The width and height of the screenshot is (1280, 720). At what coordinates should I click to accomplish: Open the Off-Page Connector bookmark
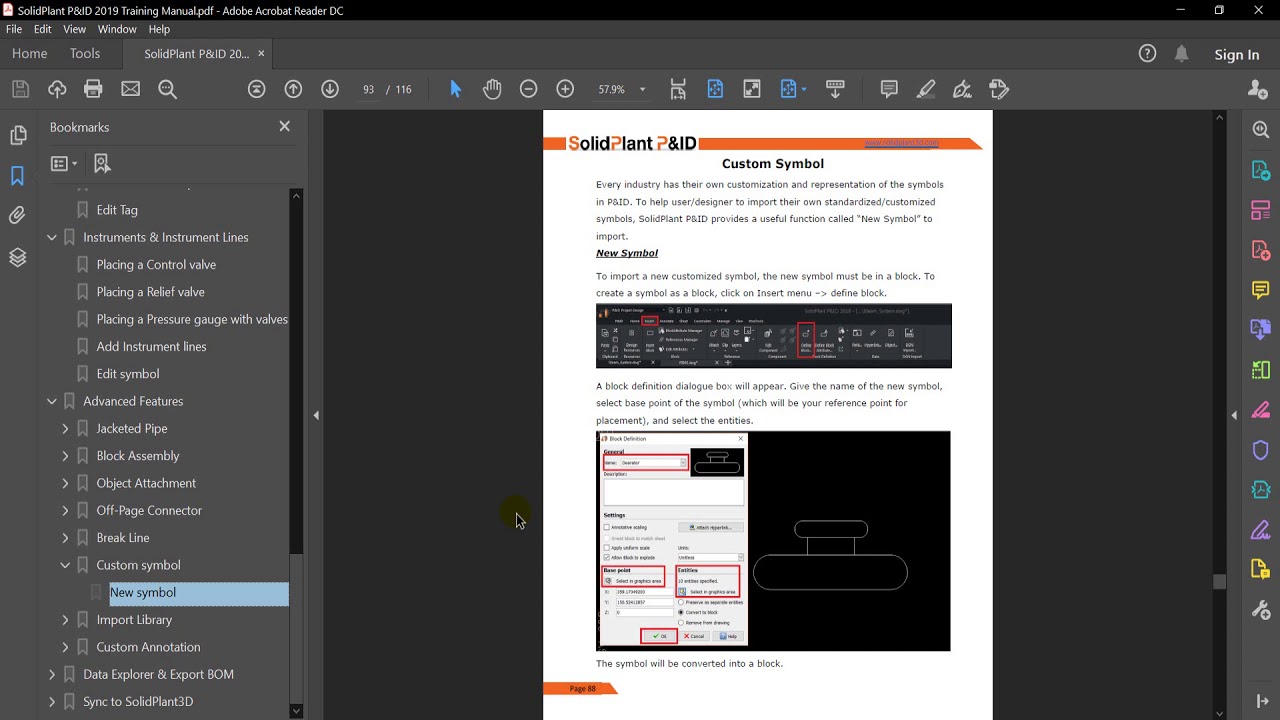(149, 510)
